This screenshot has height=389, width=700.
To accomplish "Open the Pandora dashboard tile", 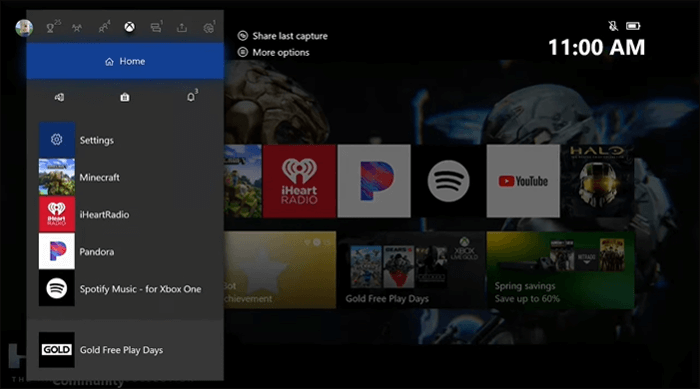I will (x=374, y=181).
